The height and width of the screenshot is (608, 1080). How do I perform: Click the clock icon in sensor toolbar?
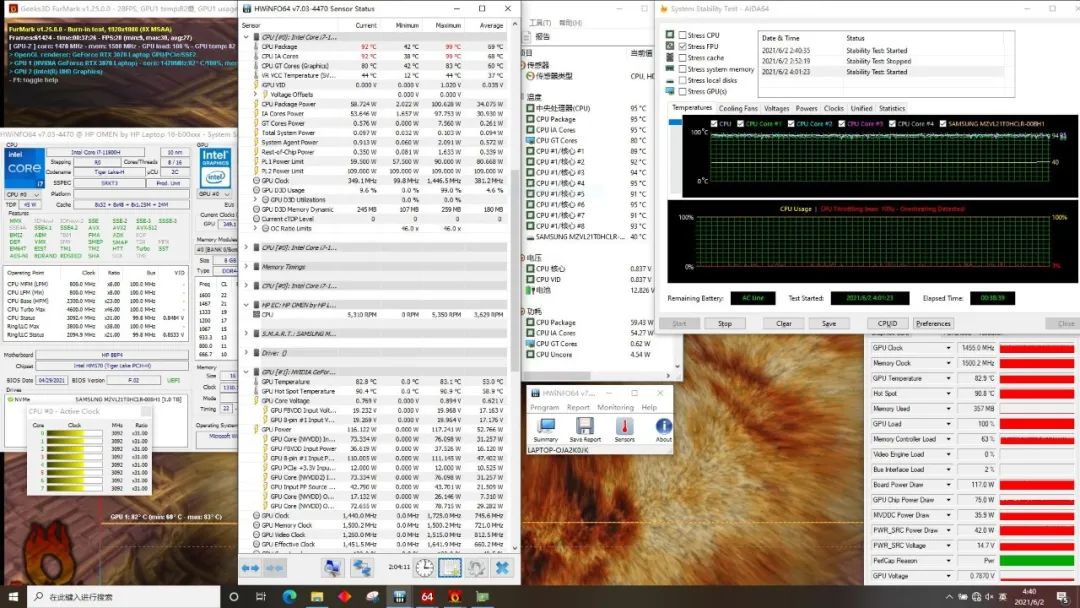424,567
